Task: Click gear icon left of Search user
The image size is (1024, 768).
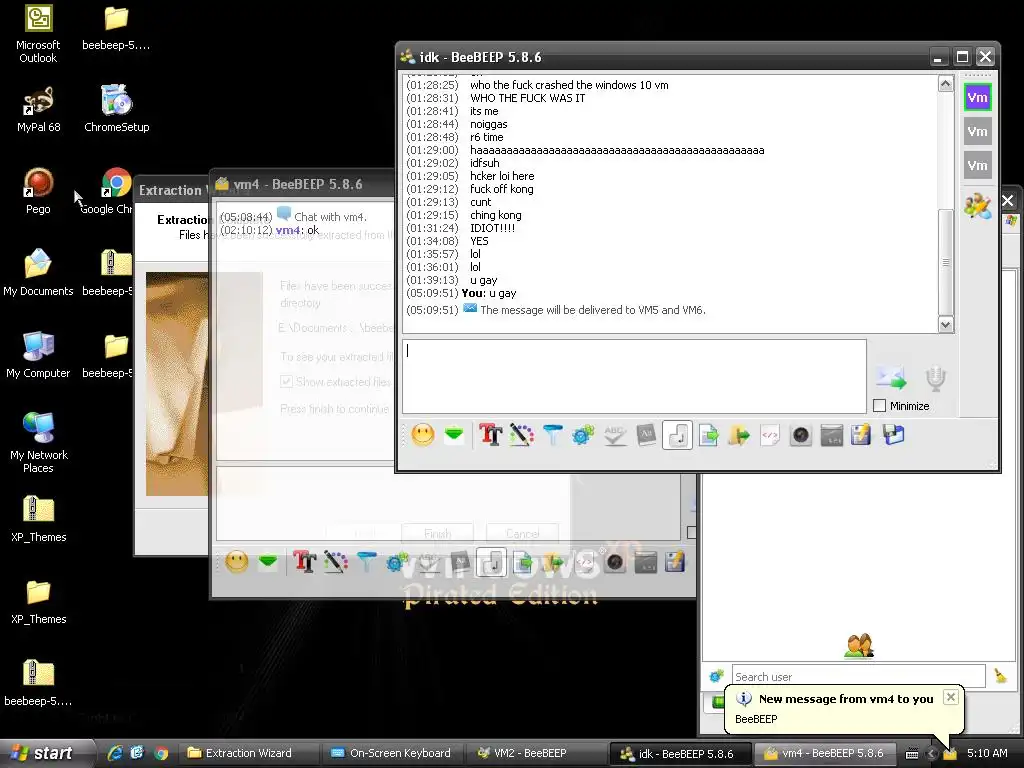Action: 716,676
